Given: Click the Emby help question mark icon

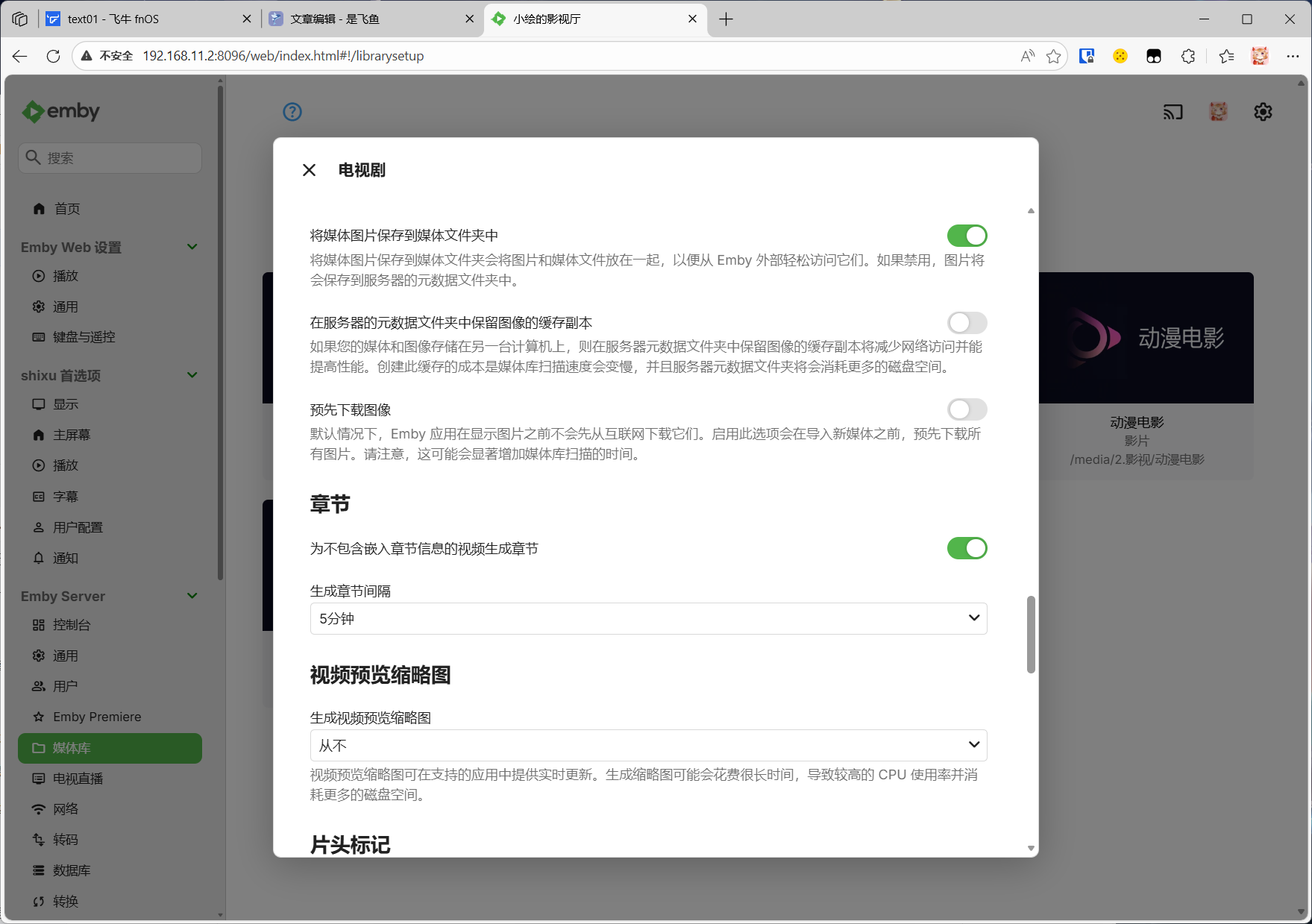Looking at the screenshot, I should (x=292, y=112).
